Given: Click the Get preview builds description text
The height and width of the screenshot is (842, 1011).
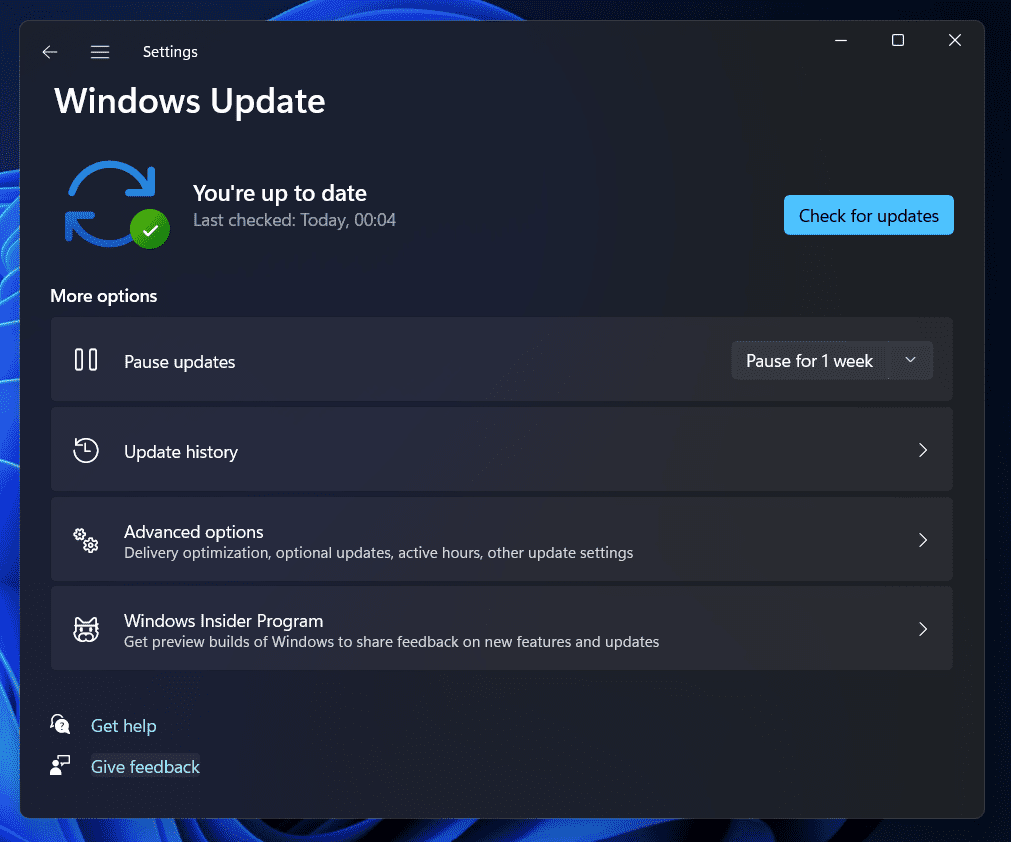Looking at the screenshot, I should pos(391,642).
